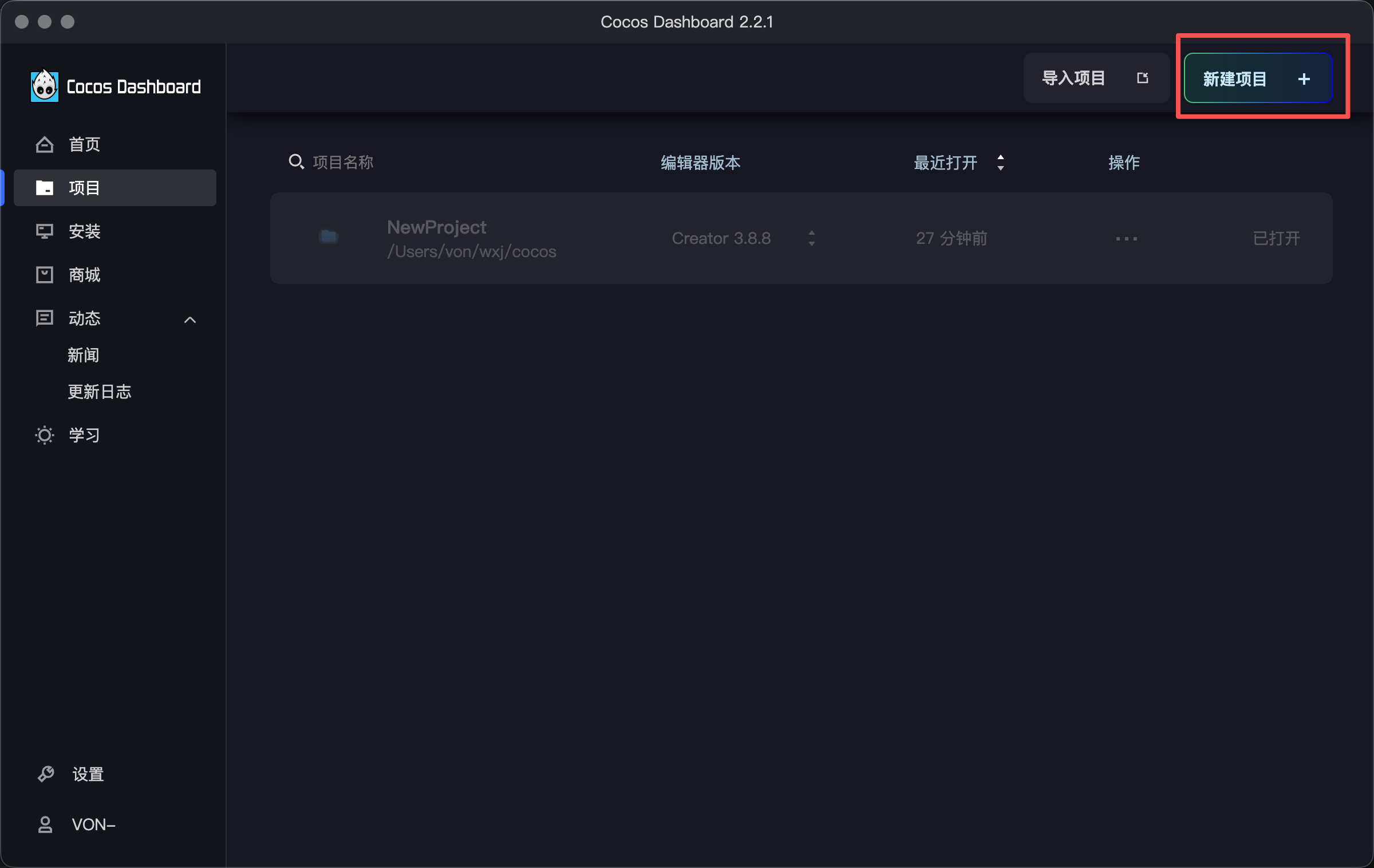This screenshot has width=1374, height=868.
Task: Collapse the 动态 section chevron
Action: (x=190, y=320)
